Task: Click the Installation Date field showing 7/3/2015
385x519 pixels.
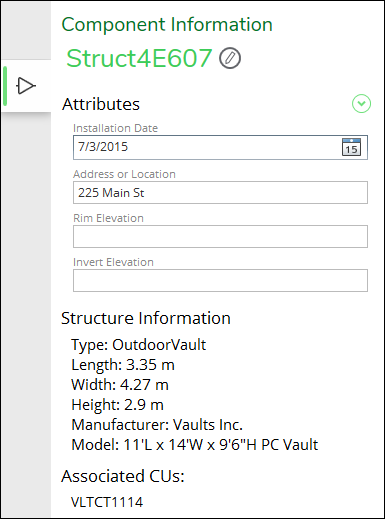Action: pos(220,147)
